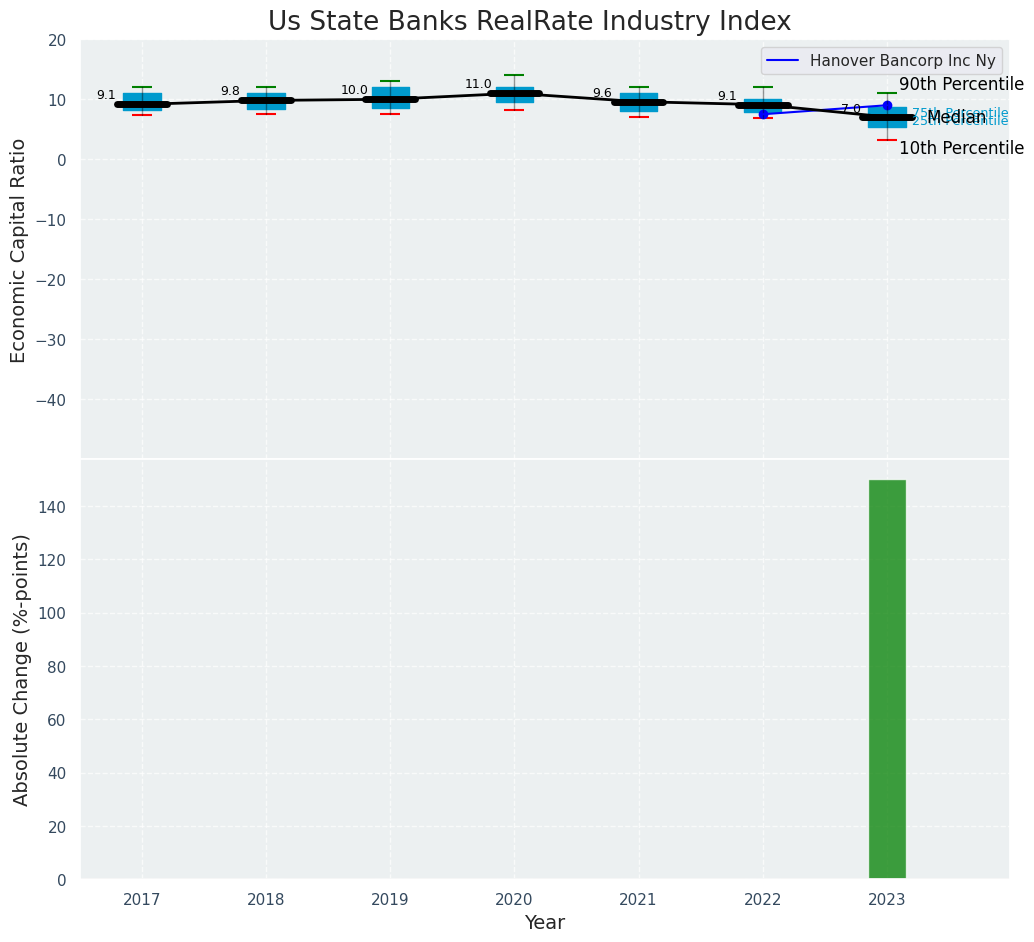Click the 10th Percentile annotation
This screenshot has width=1034, height=942.
click(960, 148)
